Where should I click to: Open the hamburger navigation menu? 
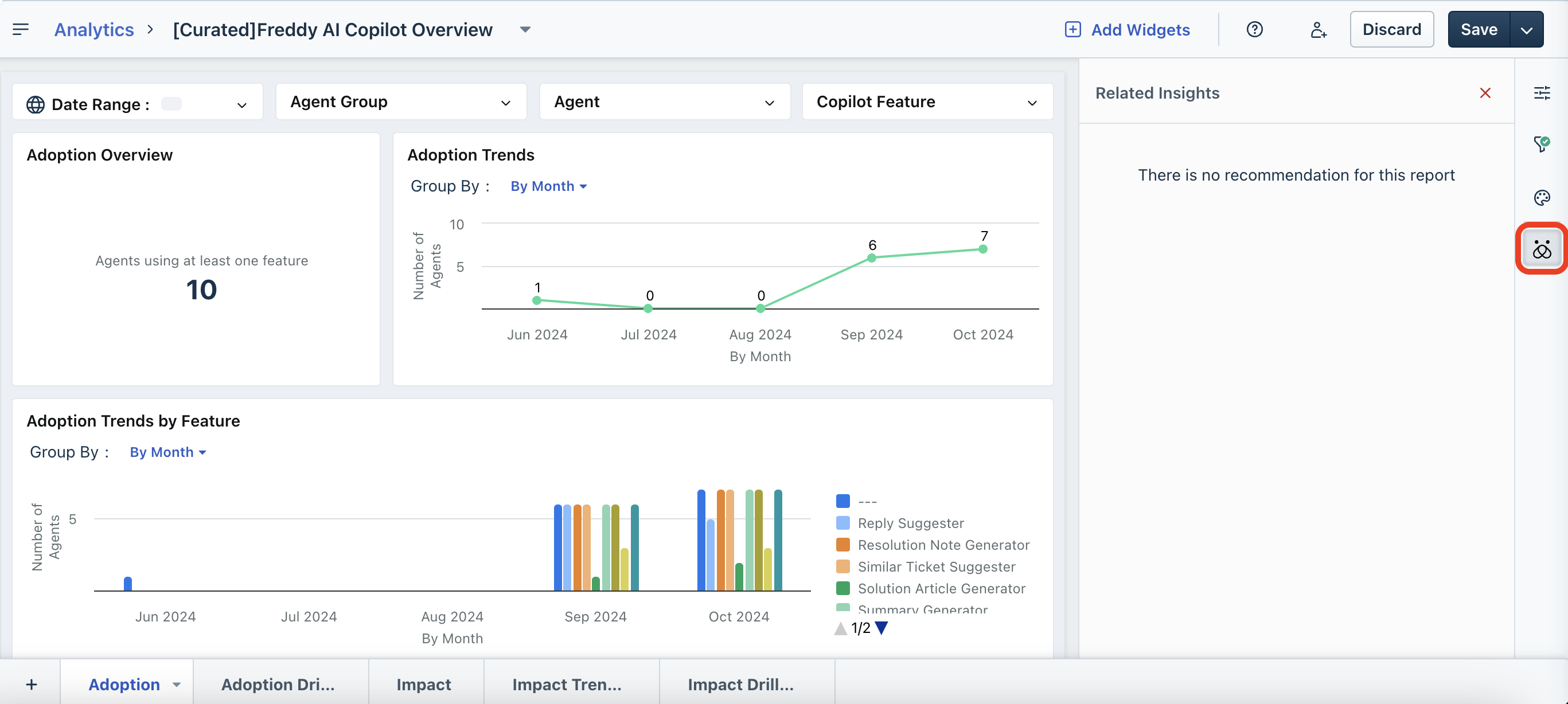(x=21, y=29)
